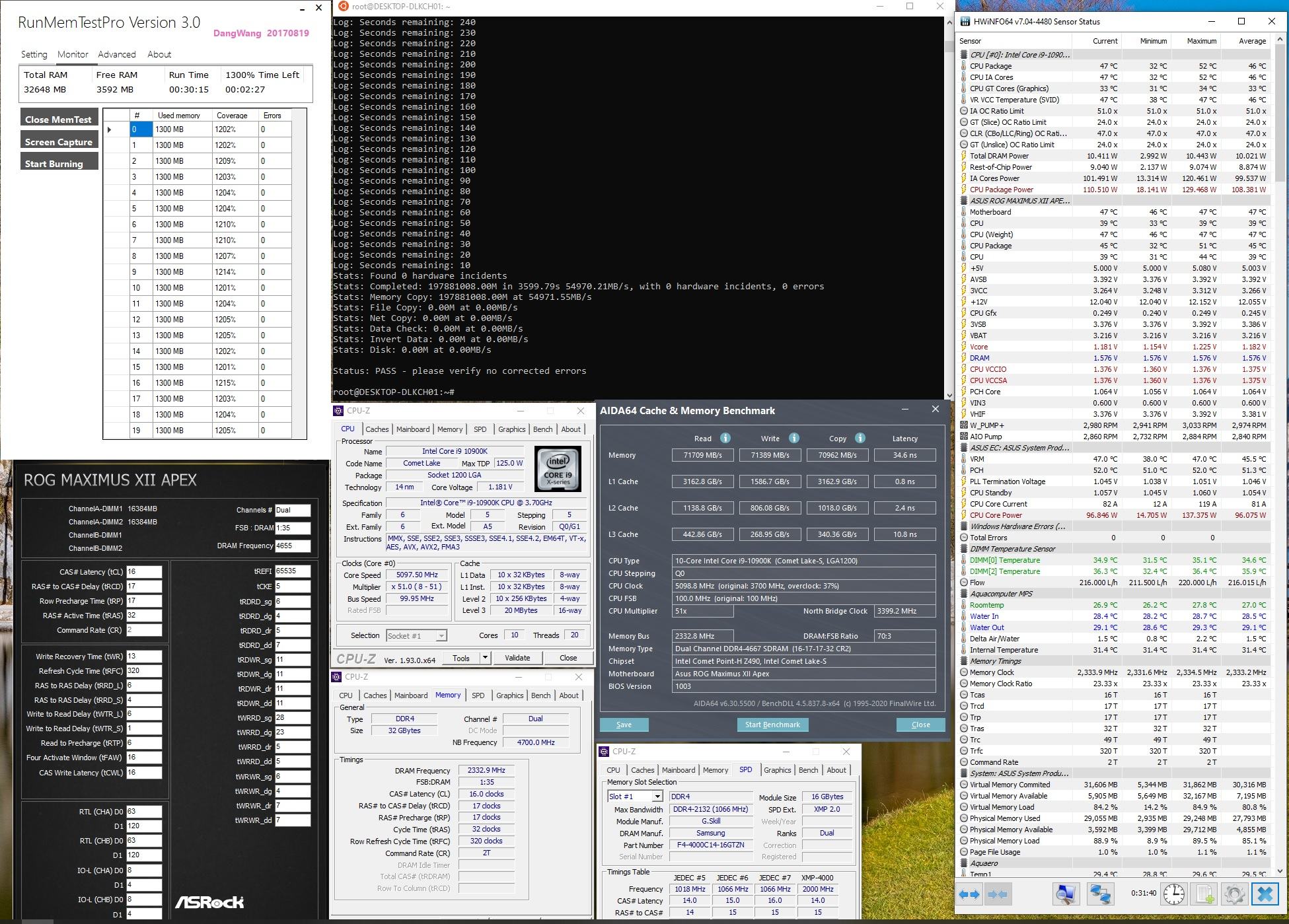Click Total DRAM Power lightning icon
1289x924 pixels.
pyautogui.click(x=964, y=156)
